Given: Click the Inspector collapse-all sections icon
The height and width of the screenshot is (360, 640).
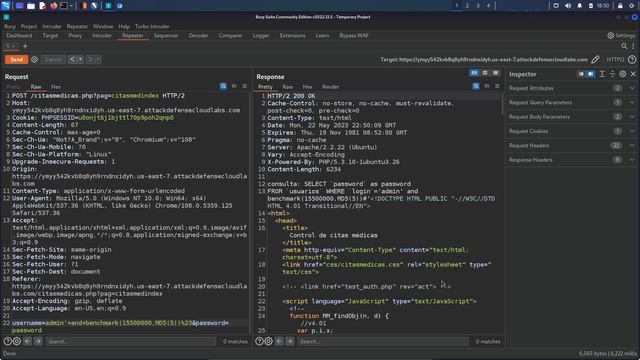Looking at the screenshot, I should click(x=612, y=74).
